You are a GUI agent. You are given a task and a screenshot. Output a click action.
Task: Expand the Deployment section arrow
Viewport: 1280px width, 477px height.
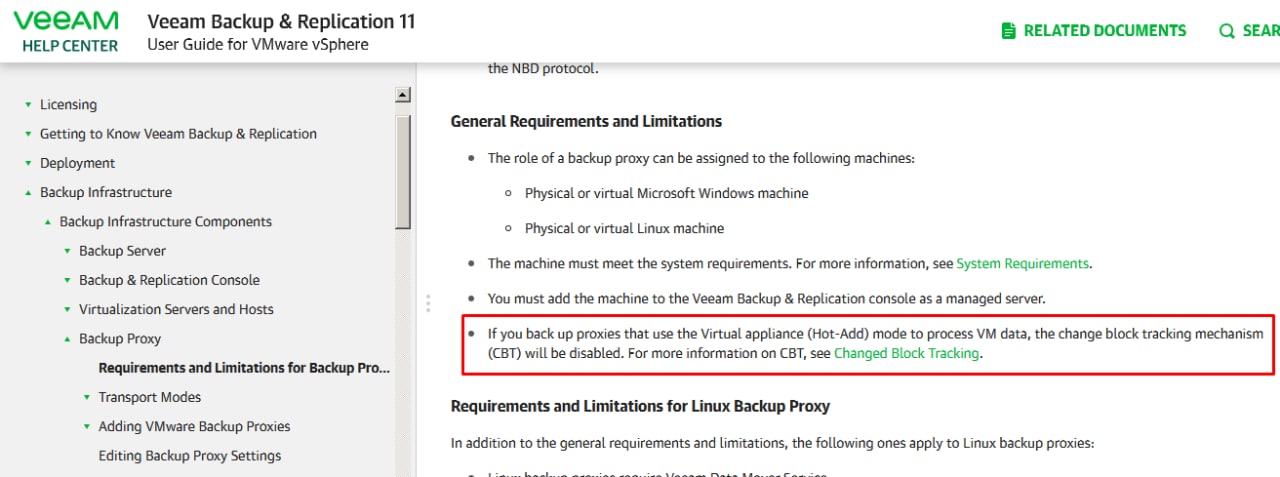coord(28,164)
